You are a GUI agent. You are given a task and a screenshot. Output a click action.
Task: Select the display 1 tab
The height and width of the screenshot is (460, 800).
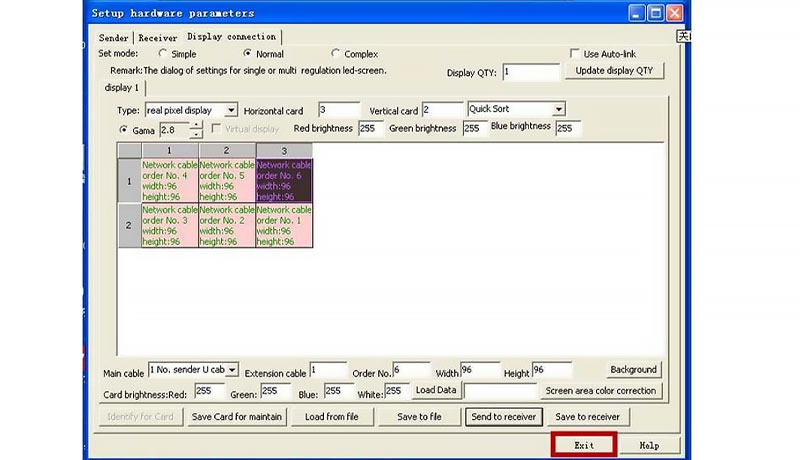pyautogui.click(x=122, y=88)
